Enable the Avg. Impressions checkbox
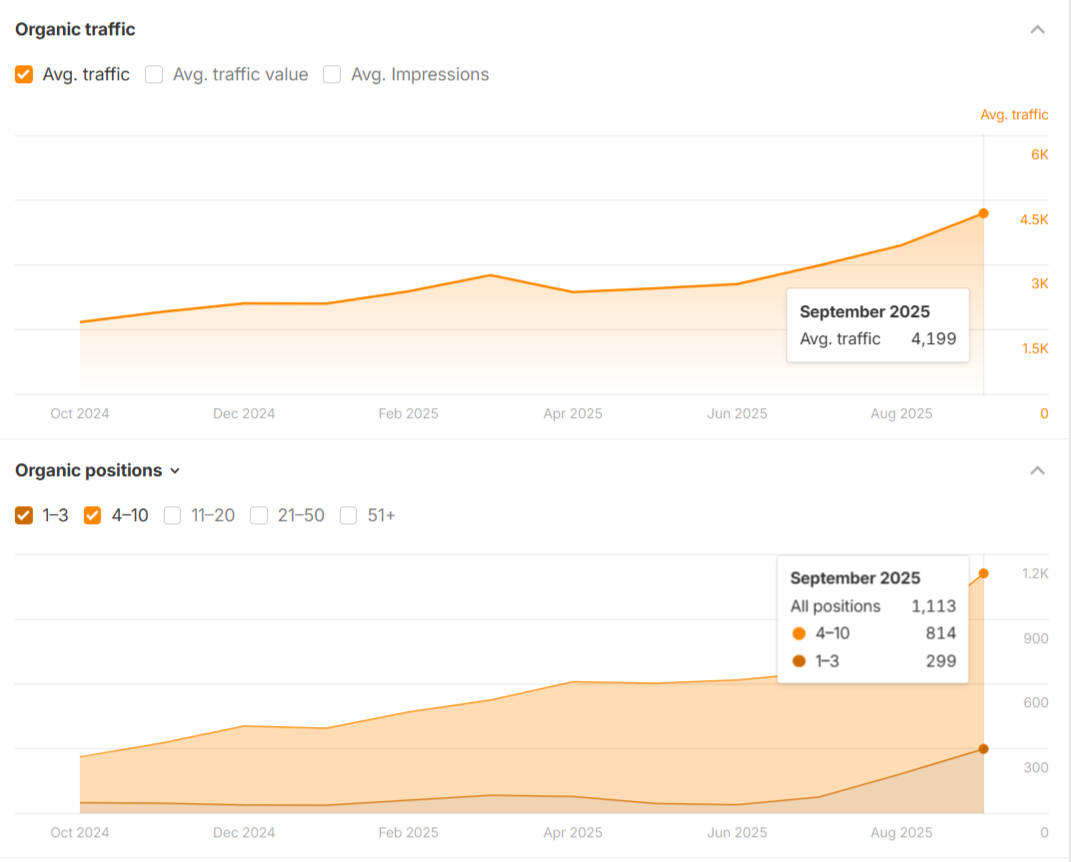The height and width of the screenshot is (862, 1071). (x=332, y=74)
